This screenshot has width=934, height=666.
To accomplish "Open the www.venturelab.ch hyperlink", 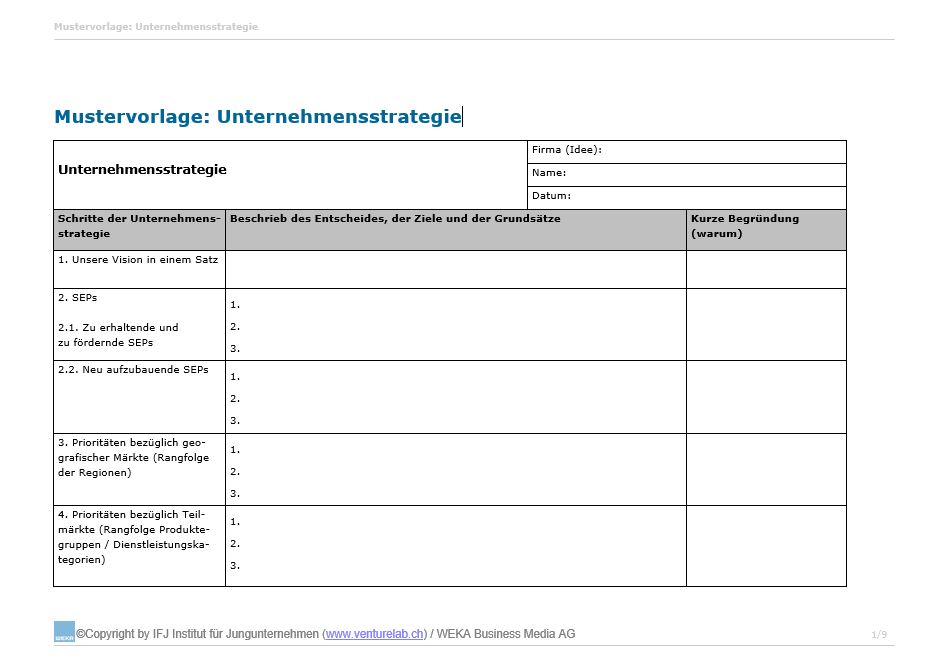I will point(375,634).
